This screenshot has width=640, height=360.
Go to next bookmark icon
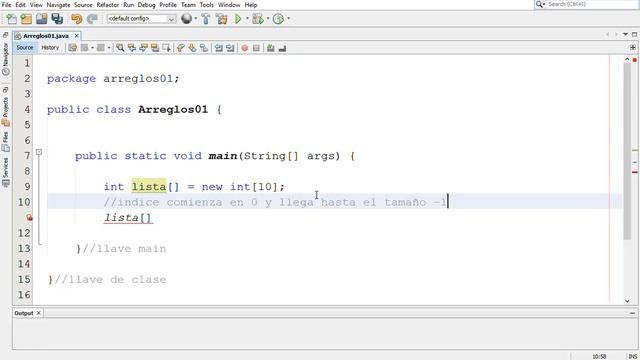point(192,48)
